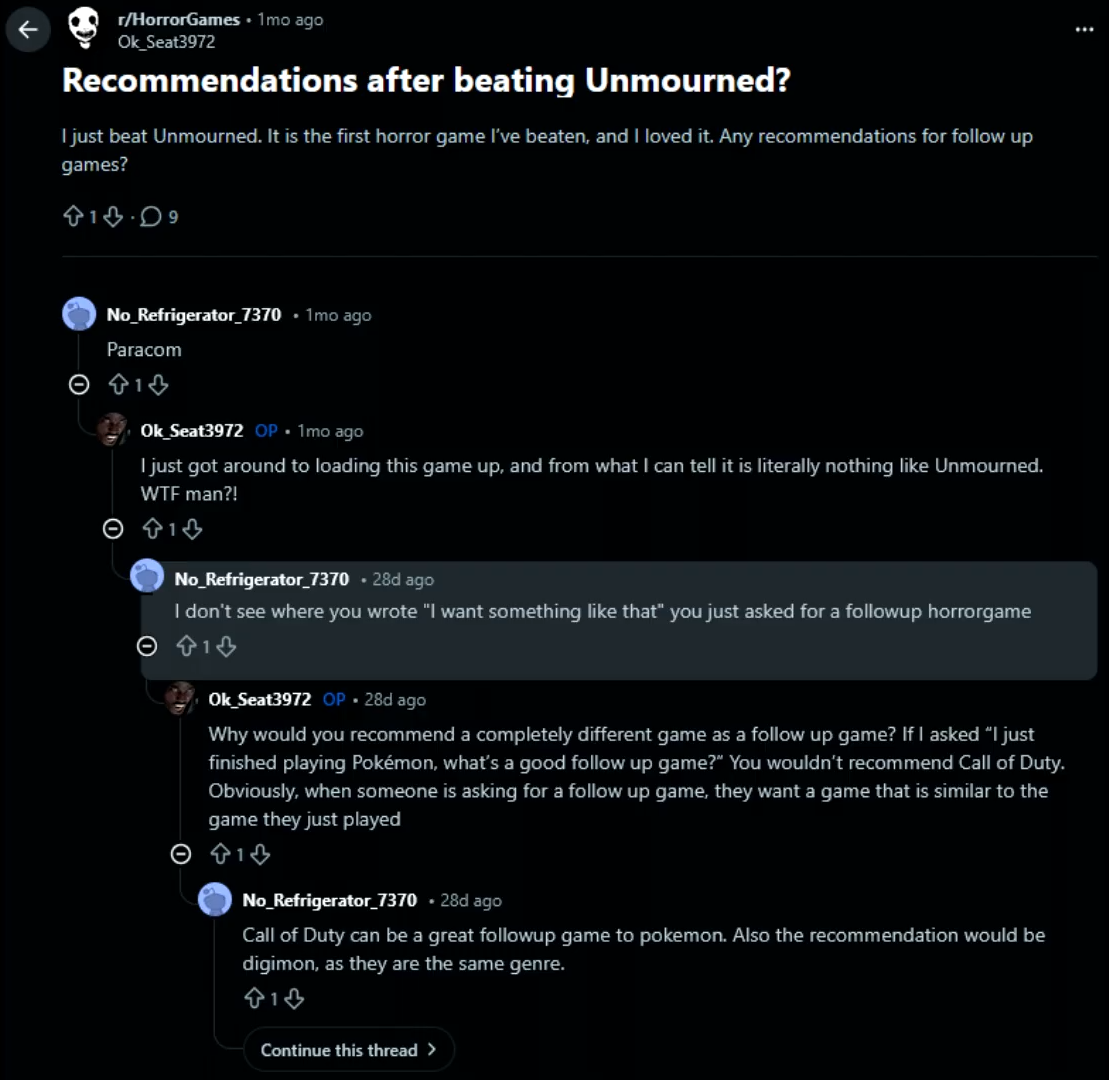Downvote the Pokémon follow-up game reply

tap(260, 854)
